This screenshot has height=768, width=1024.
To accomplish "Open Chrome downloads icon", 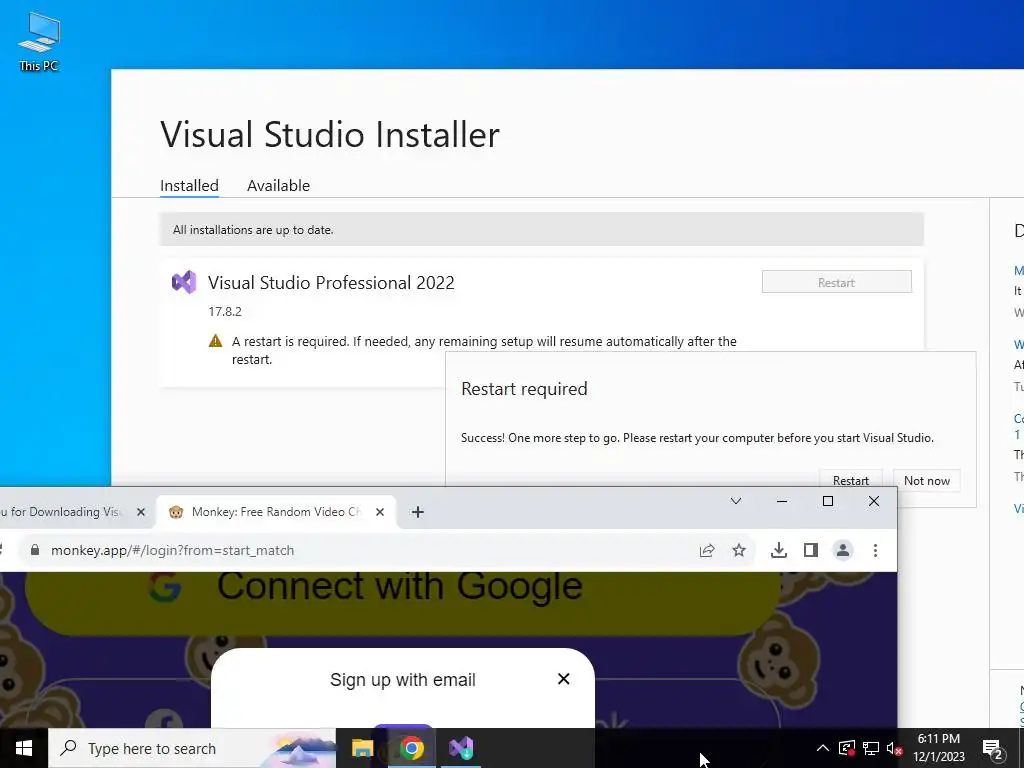I will click(x=778, y=551).
